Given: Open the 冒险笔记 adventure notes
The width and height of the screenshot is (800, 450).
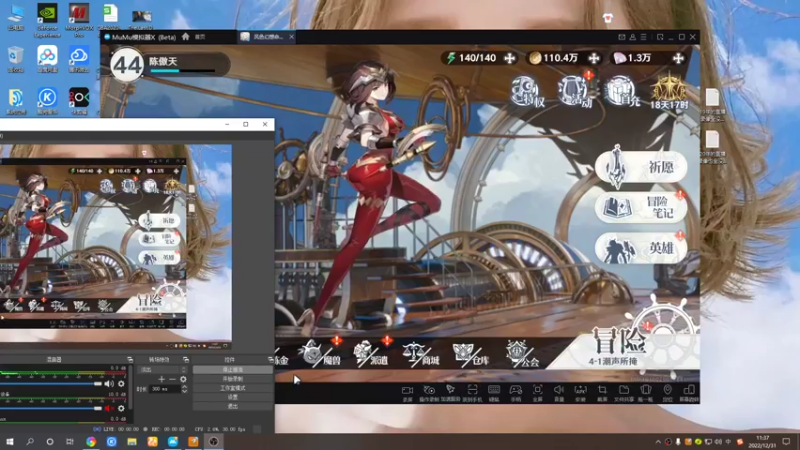Looking at the screenshot, I should tap(641, 207).
